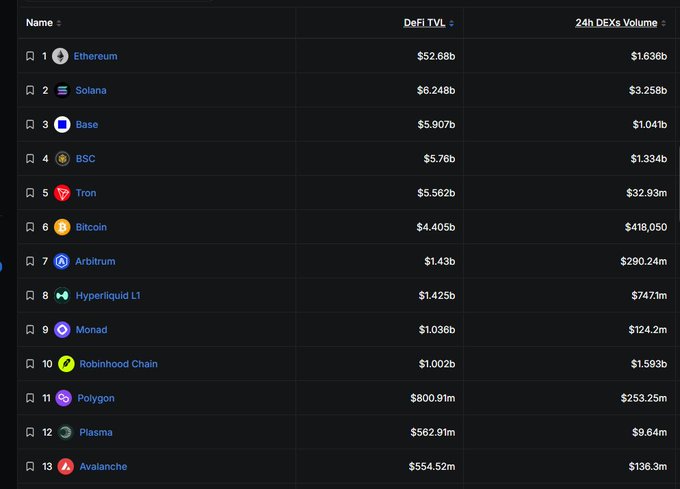Click the Monad logo icon
Screen dimensions: 680x489
pos(62,330)
